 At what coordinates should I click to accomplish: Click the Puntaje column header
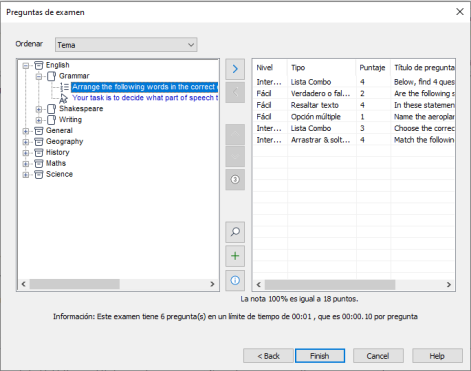pyautogui.click(x=373, y=68)
